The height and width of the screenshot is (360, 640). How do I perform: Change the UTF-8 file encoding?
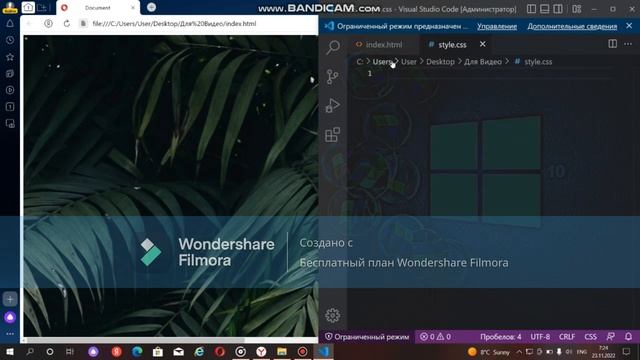click(x=540, y=337)
